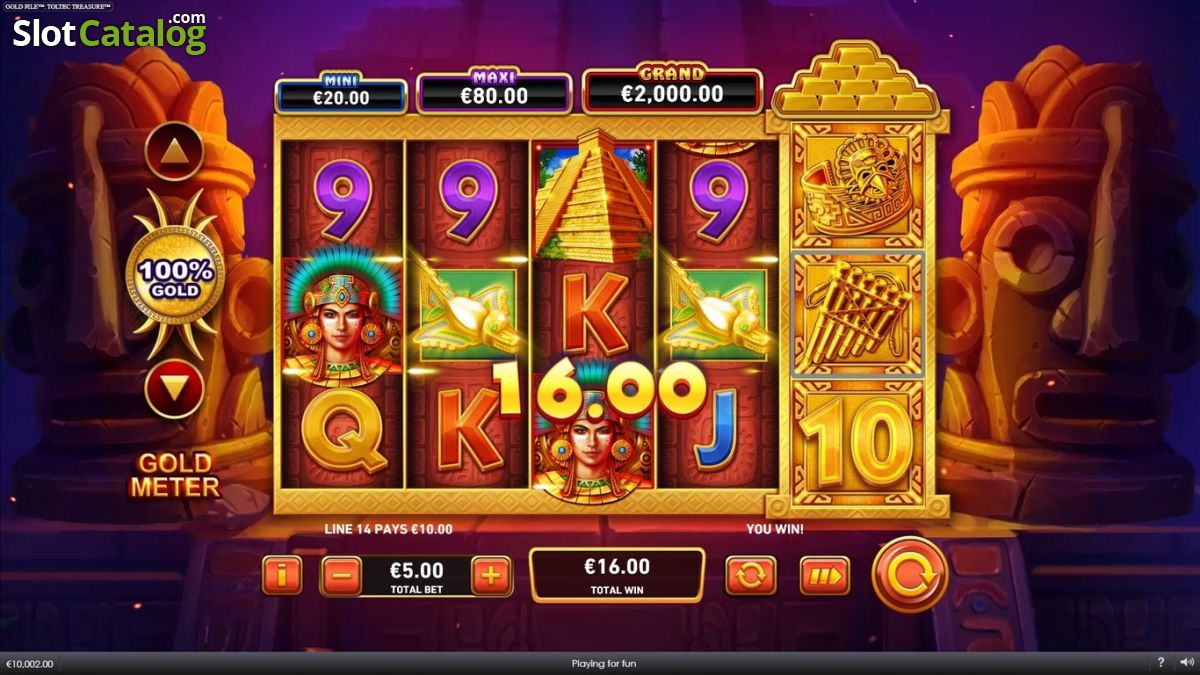Click the 100% Gold sun medallion

coord(175,273)
